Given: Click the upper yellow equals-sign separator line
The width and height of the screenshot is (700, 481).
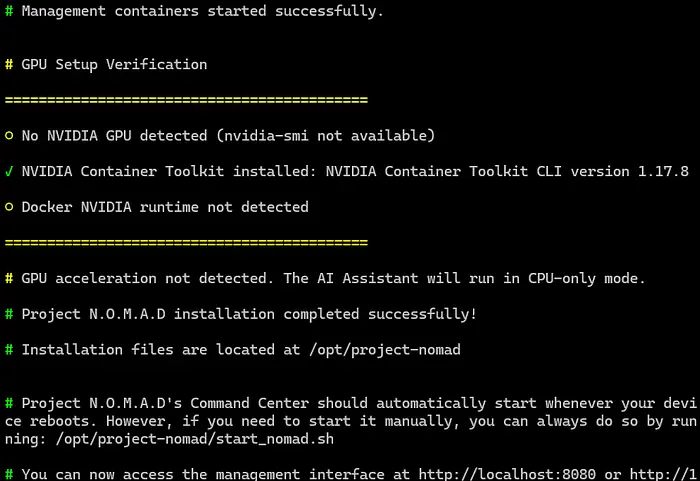Looking at the screenshot, I should (187, 100).
